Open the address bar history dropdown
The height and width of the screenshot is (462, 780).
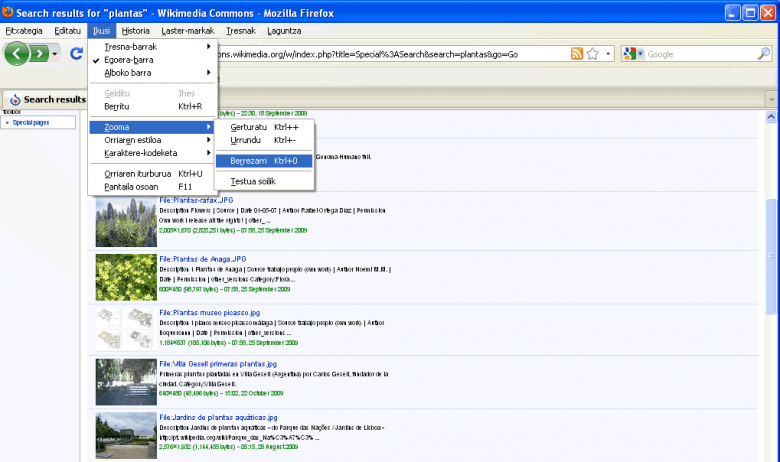pos(608,54)
